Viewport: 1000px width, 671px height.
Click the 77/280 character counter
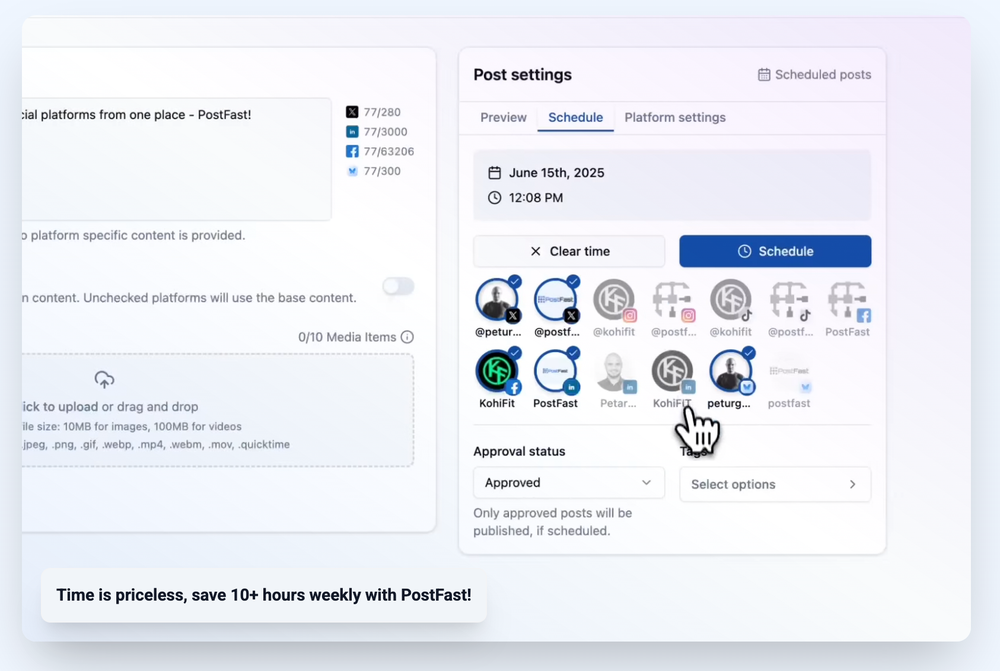click(382, 112)
